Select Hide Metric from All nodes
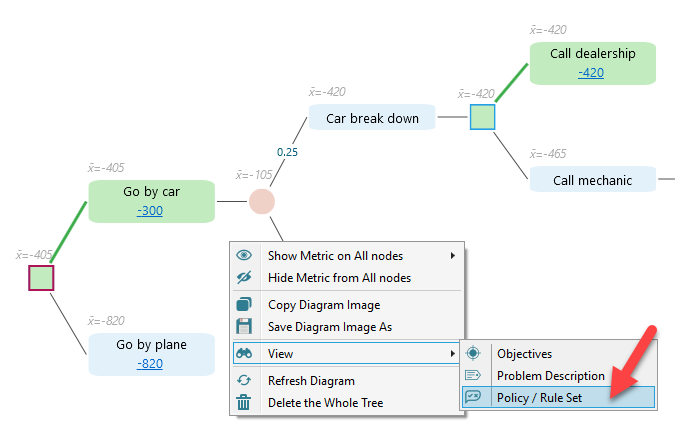Viewport: 675px width, 435px height. [x=339, y=277]
